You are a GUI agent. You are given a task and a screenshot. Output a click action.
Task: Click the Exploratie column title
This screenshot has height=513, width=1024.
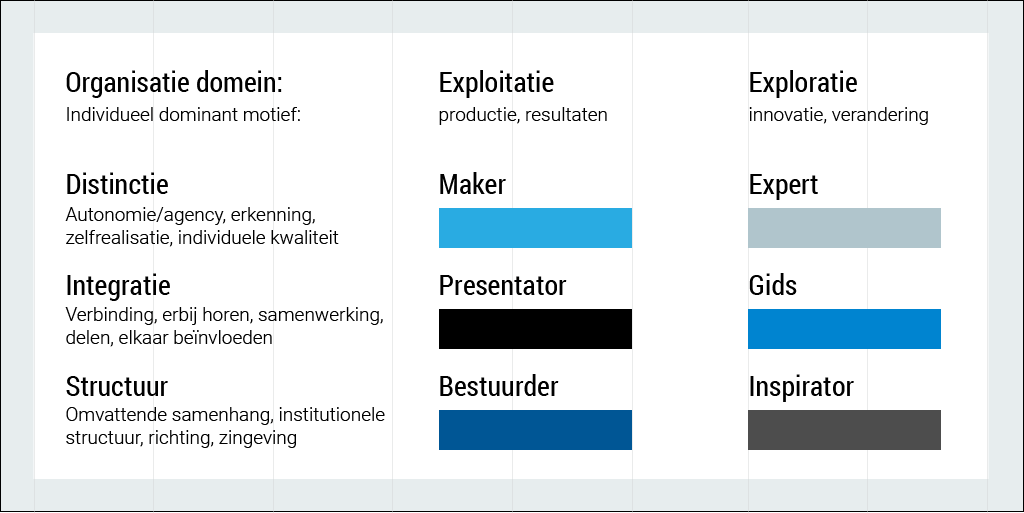point(802,83)
